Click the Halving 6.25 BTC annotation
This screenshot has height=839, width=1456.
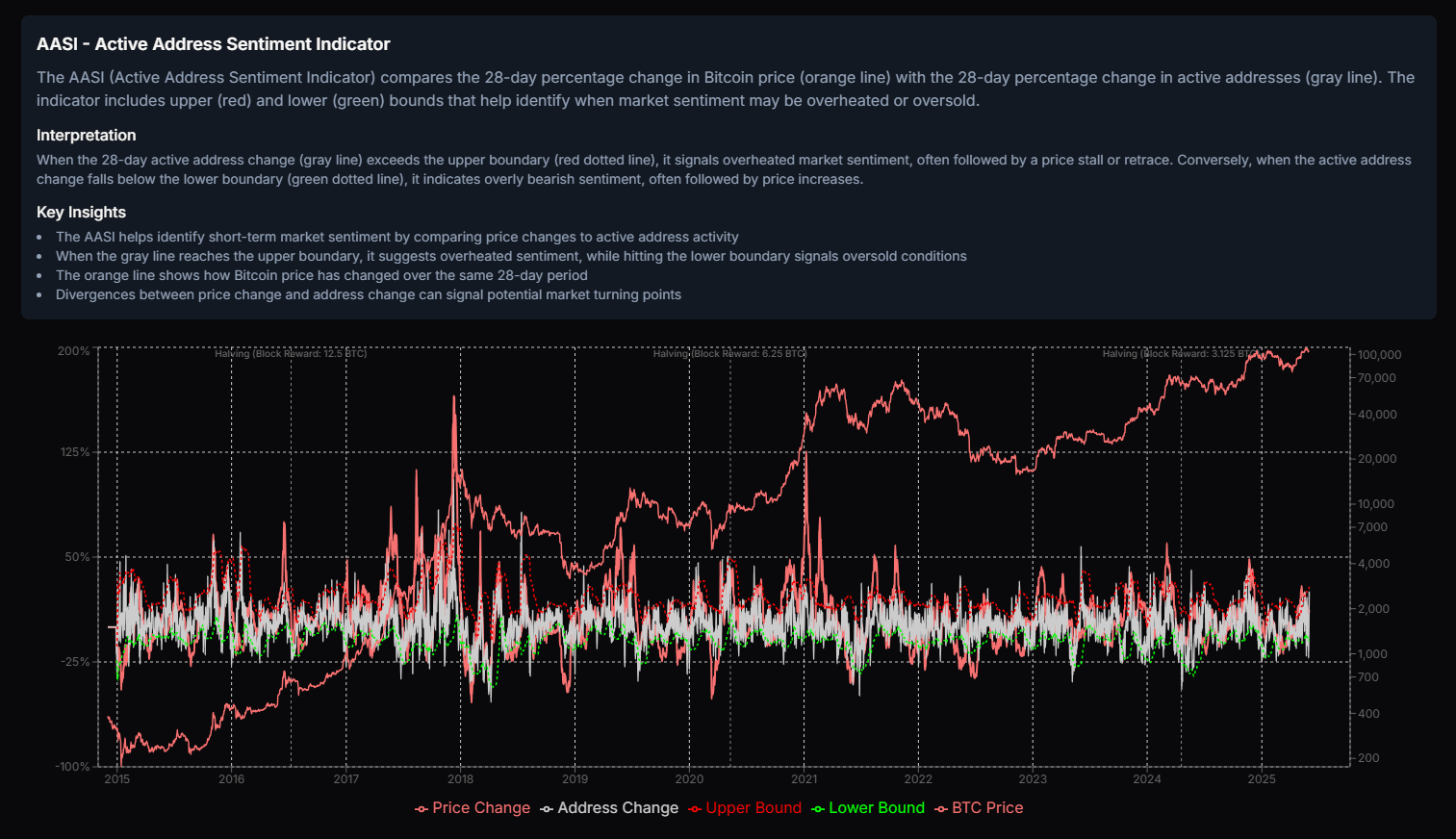point(729,354)
